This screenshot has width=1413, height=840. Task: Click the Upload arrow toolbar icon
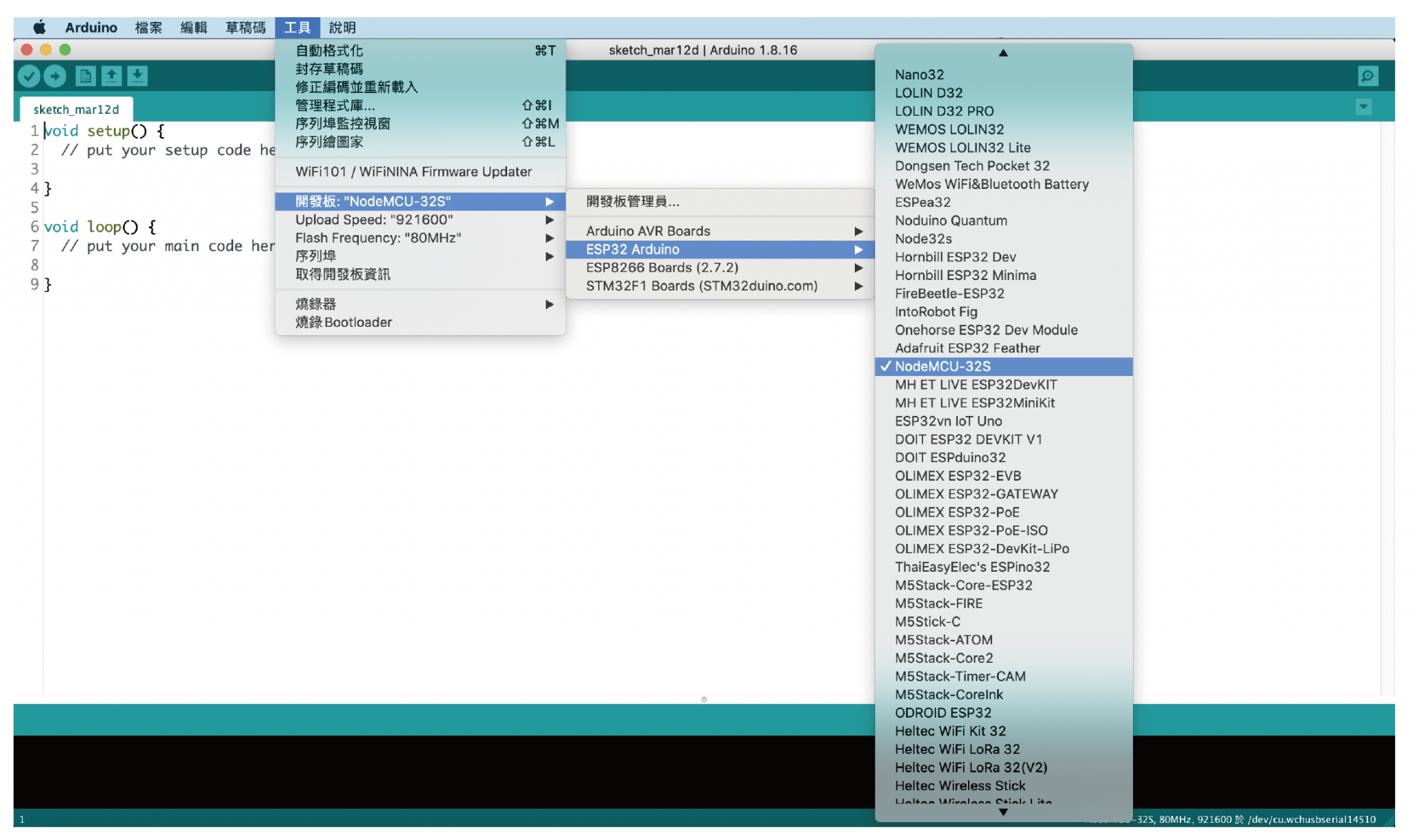[x=55, y=76]
